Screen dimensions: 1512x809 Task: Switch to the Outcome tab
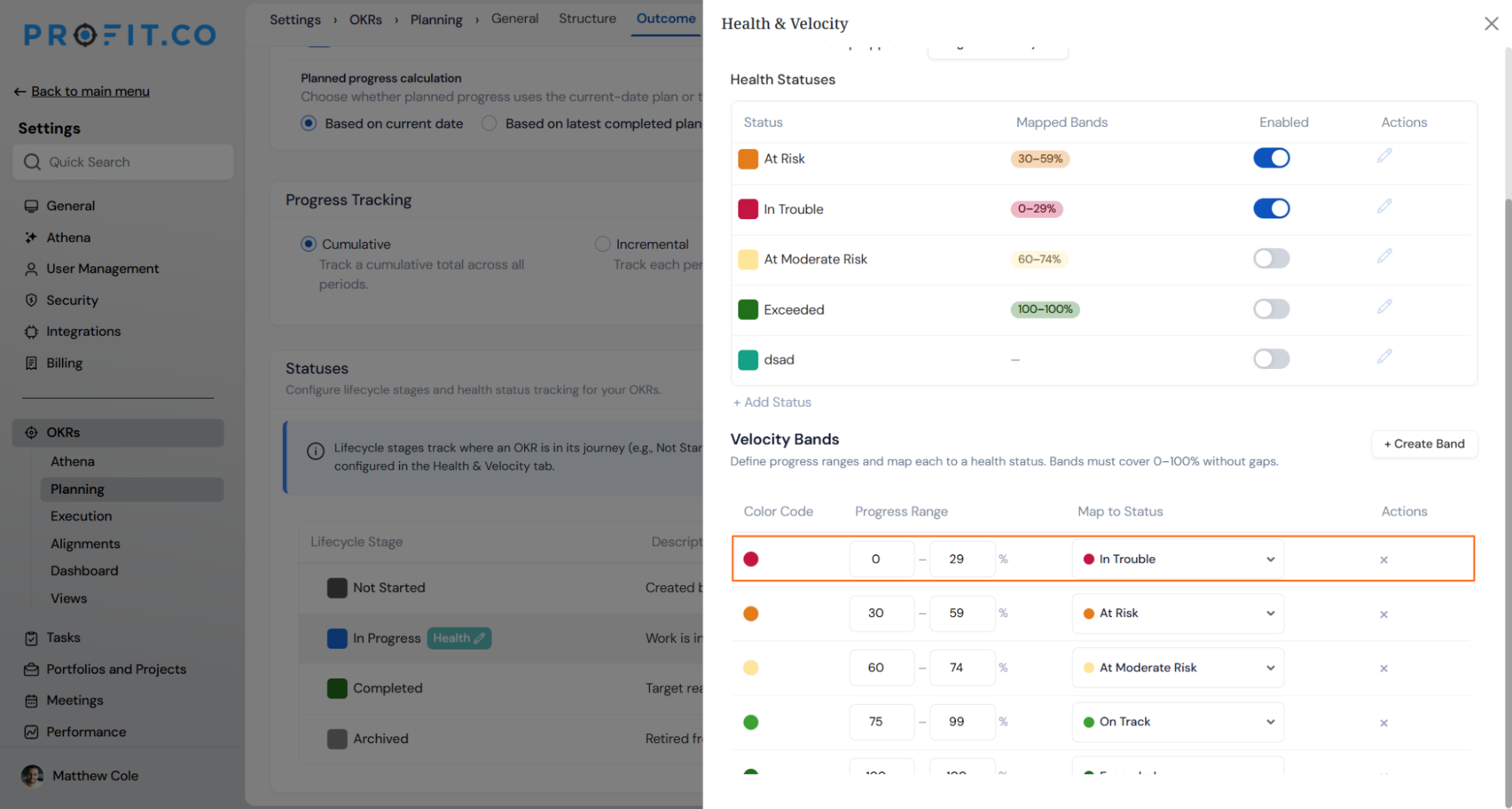click(x=666, y=18)
